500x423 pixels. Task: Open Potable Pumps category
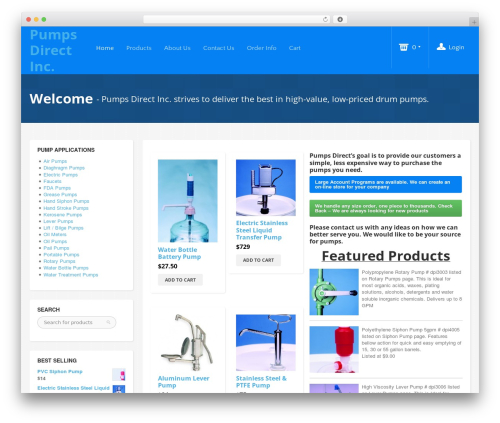[61, 255]
